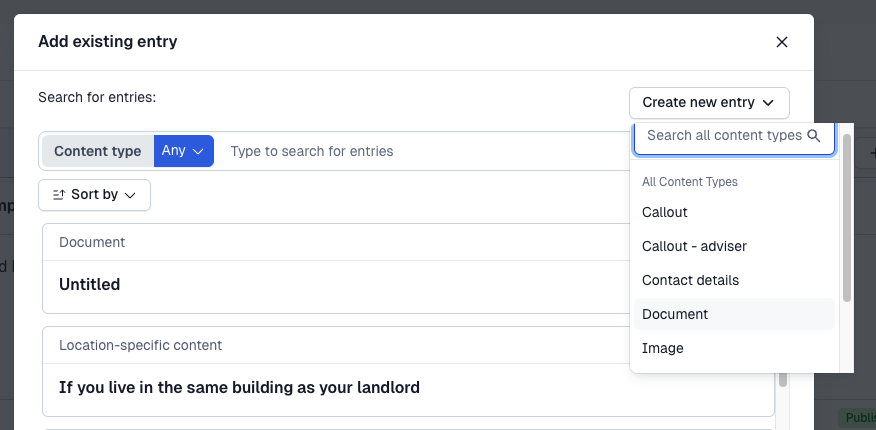Select Callout content type

pyautogui.click(x=665, y=212)
